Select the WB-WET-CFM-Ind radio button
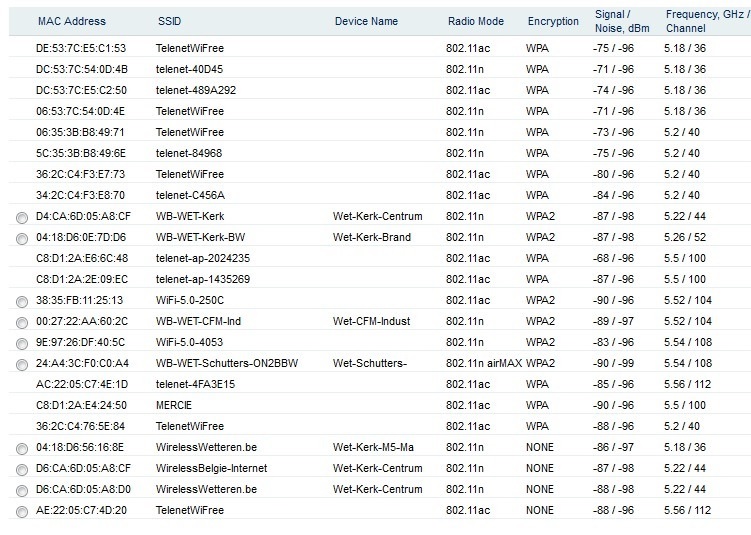 [x=22, y=323]
